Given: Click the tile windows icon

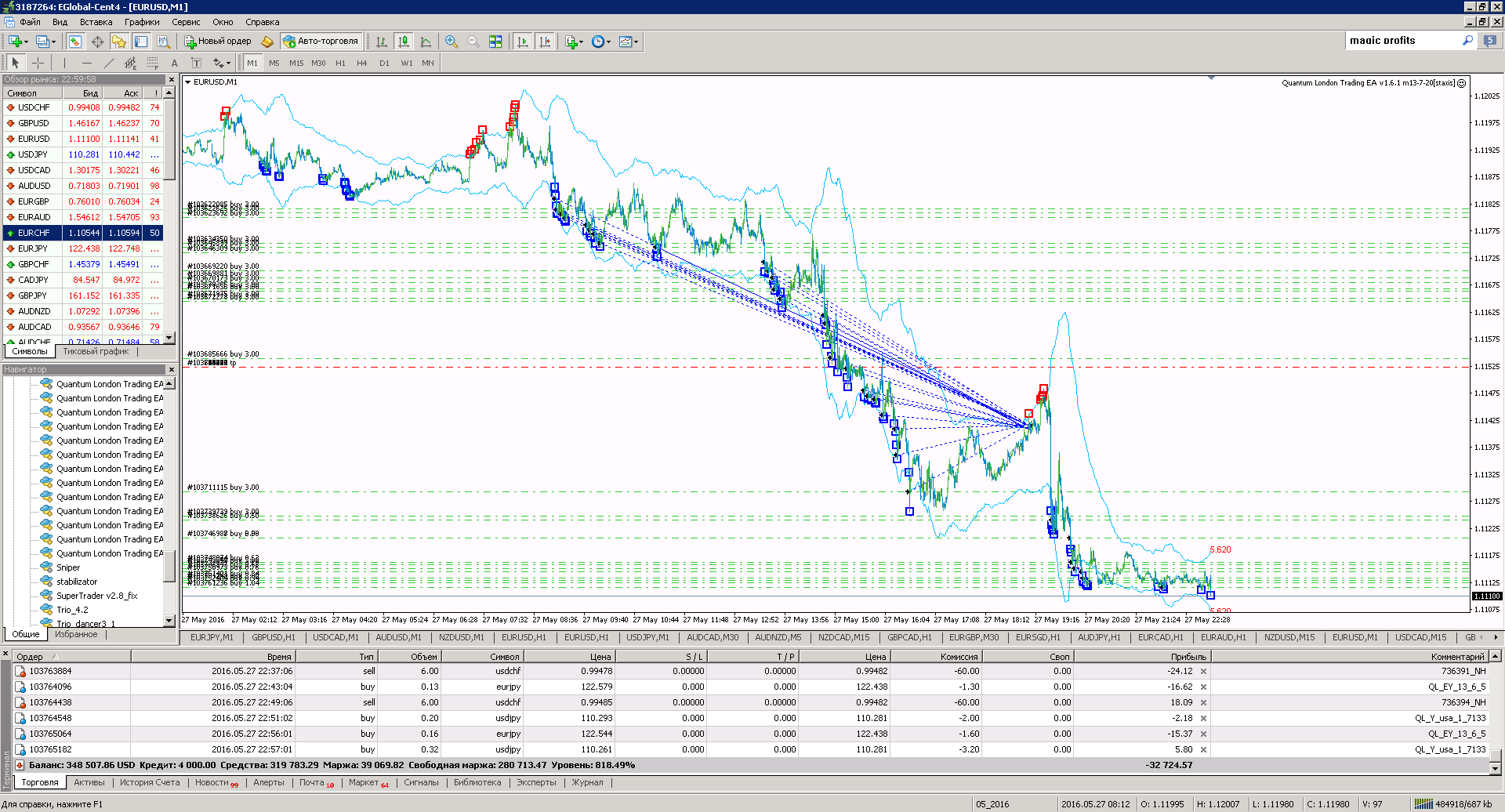Looking at the screenshot, I should pyautogui.click(x=495, y=42).
